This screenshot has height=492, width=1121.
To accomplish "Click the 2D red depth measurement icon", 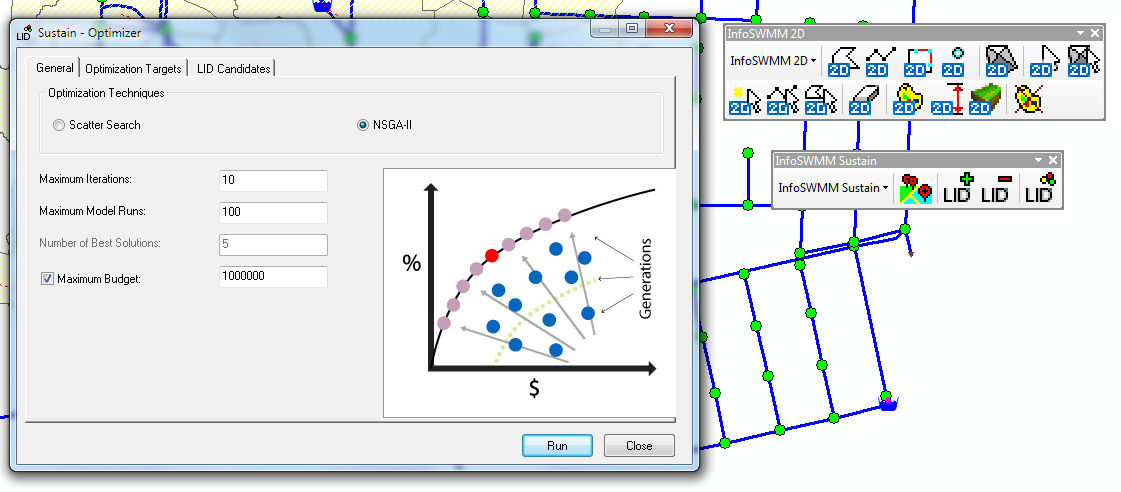I will pyautogui.click(x=948, y=99).
